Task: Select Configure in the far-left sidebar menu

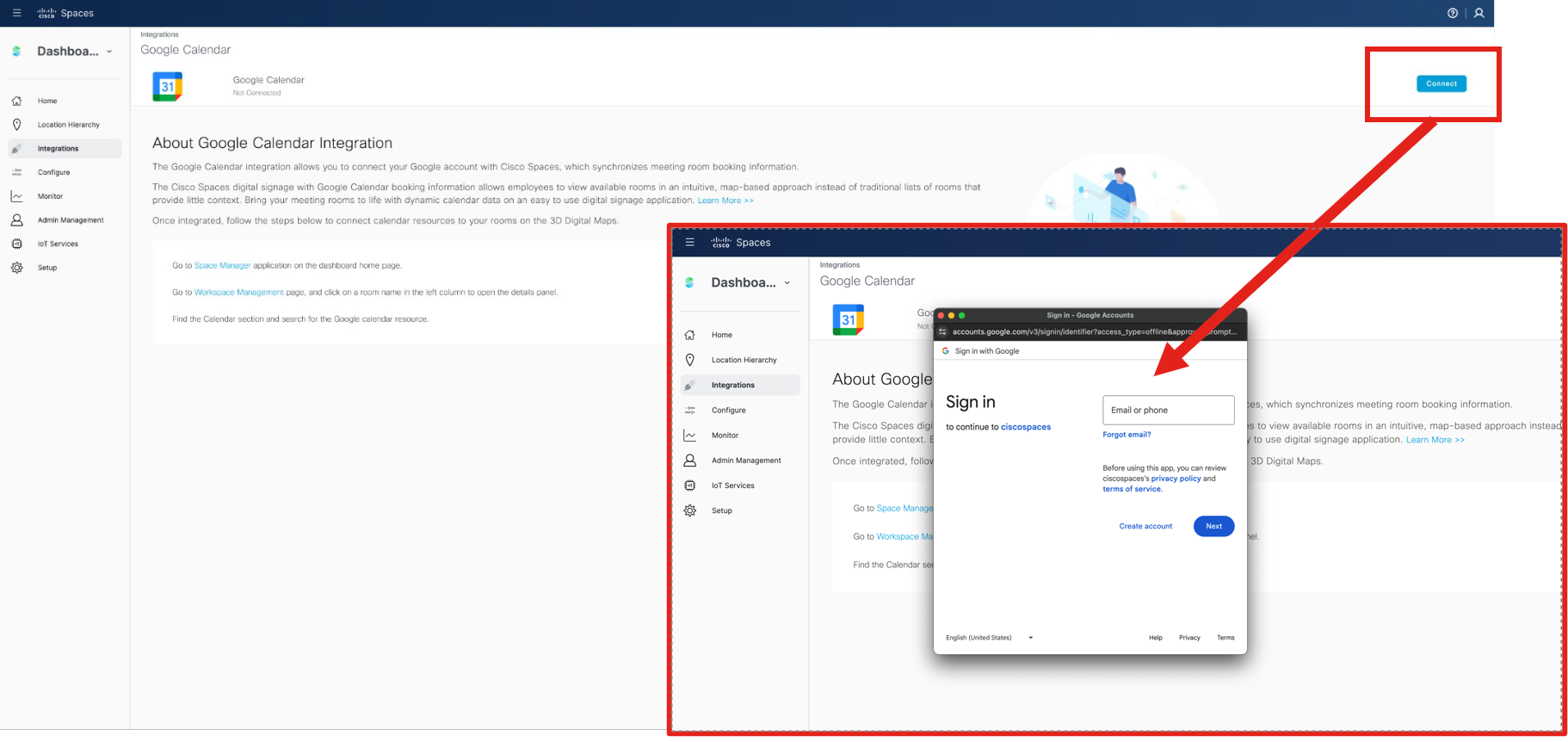Action: 53,172
